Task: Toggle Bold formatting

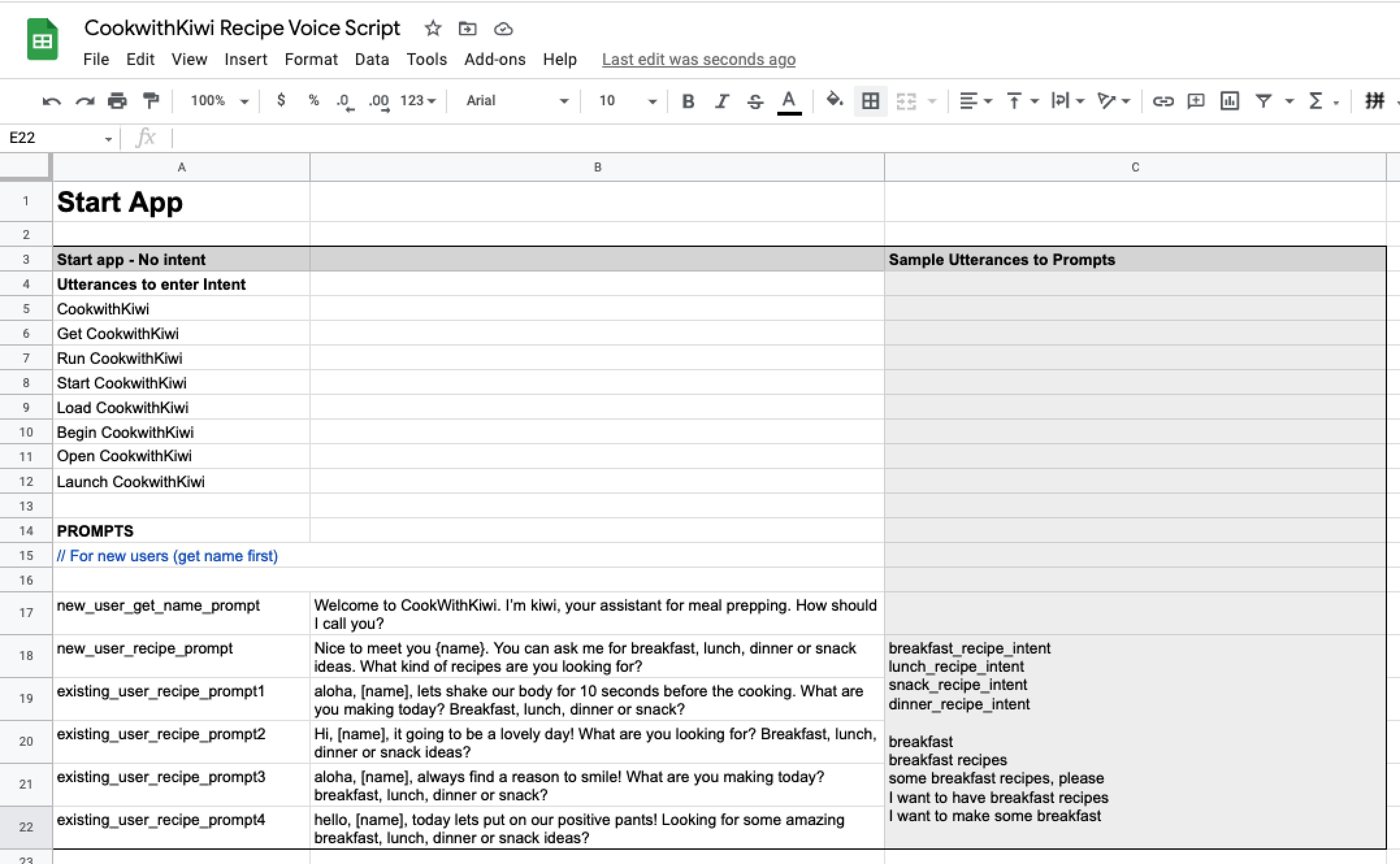Action: 688,101
